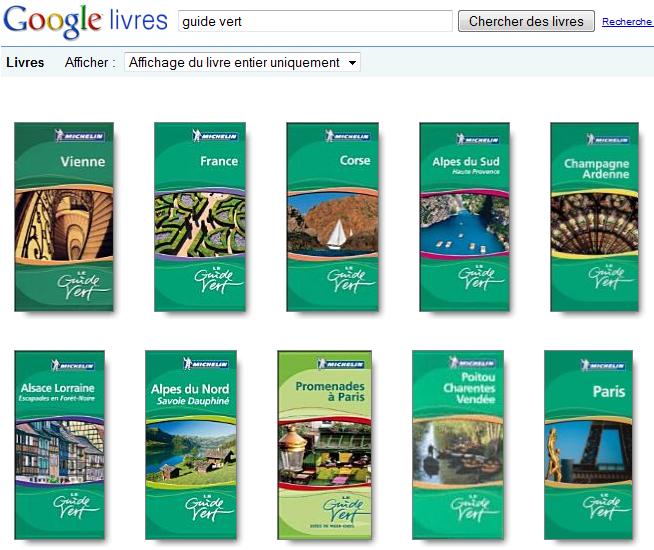The width and height of the screenshot is (654, 550).
Task: Open the Recherche advanced search link
Action: 627,21
